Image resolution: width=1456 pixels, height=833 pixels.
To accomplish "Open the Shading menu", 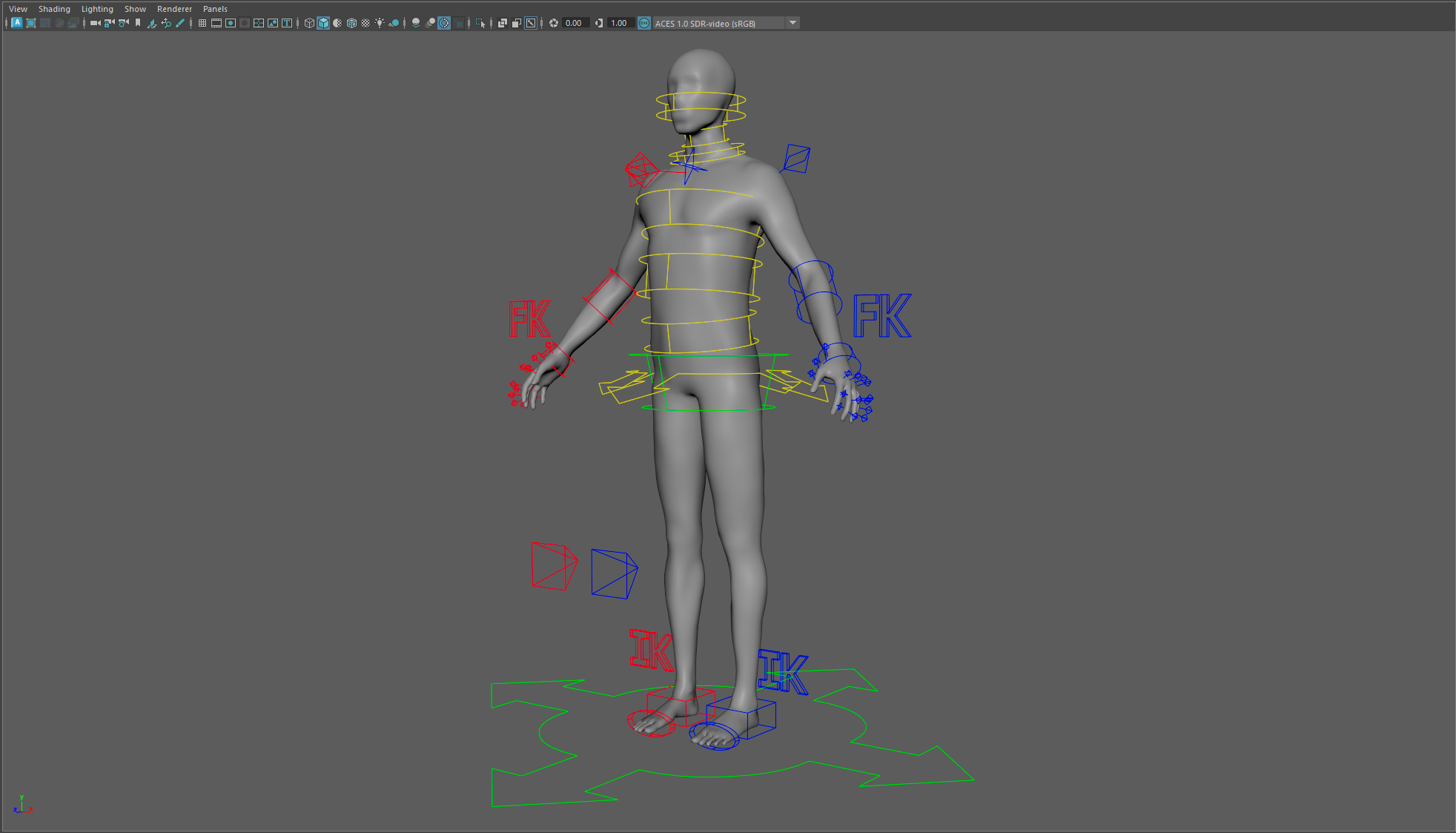I will (55, 8).
